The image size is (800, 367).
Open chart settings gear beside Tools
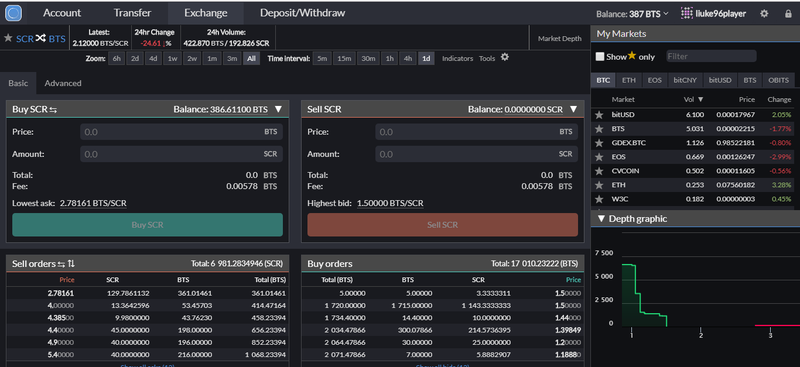[505, 57]
